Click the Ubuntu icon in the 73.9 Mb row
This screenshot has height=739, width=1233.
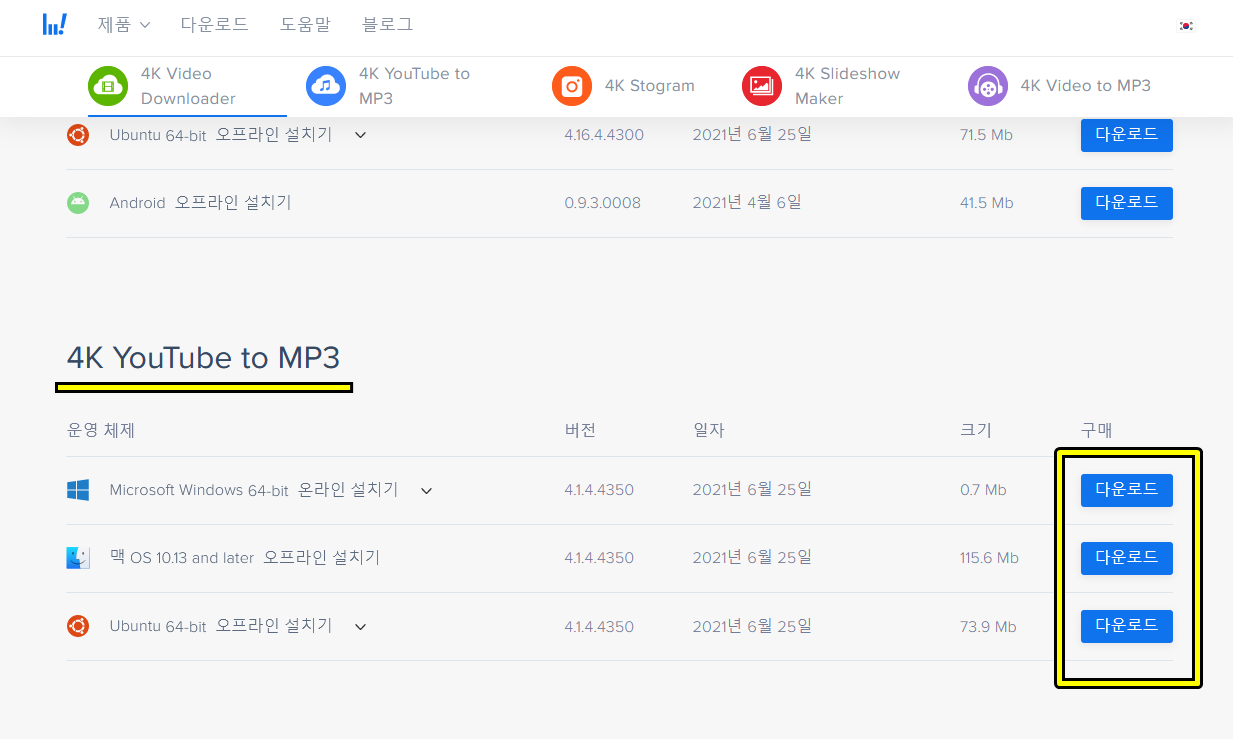click(78, 626)
